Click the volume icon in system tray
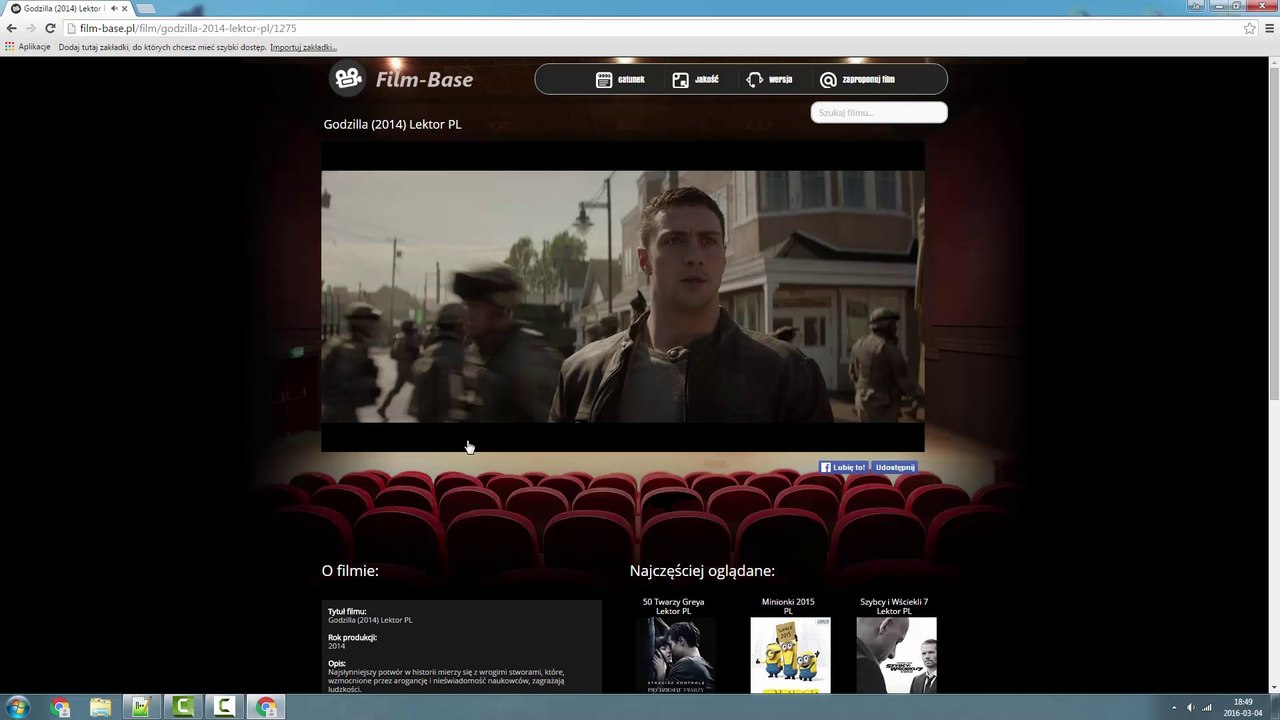Image resolution: width=1280 pixels, height=720 pixels. pyautogui.click(x=1190, y=708)
